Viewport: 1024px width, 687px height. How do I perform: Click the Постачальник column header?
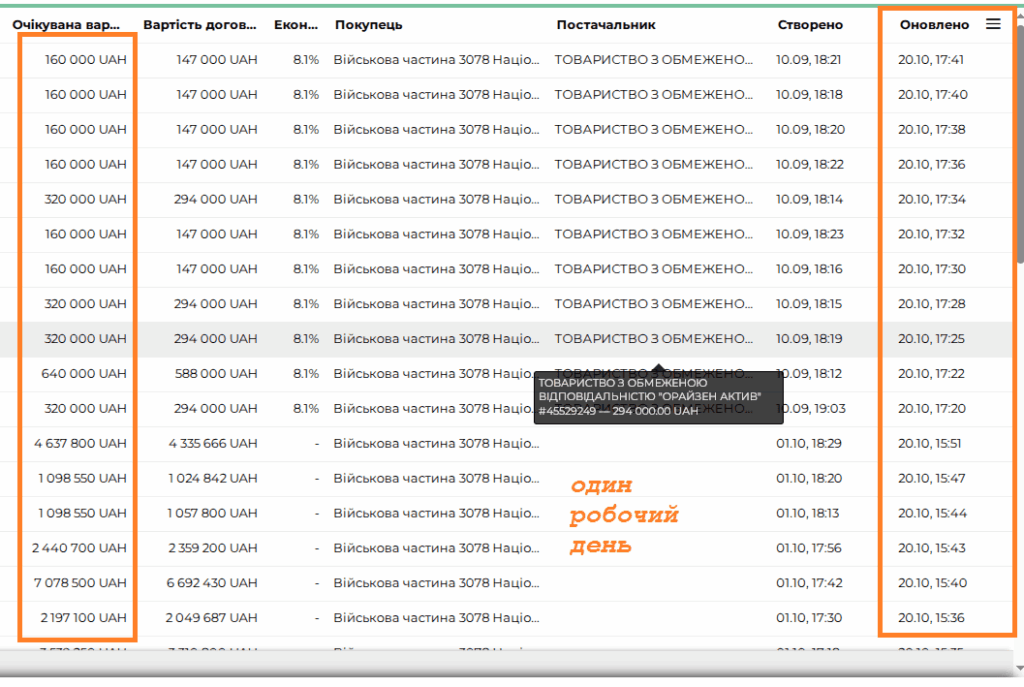point(606,25)
